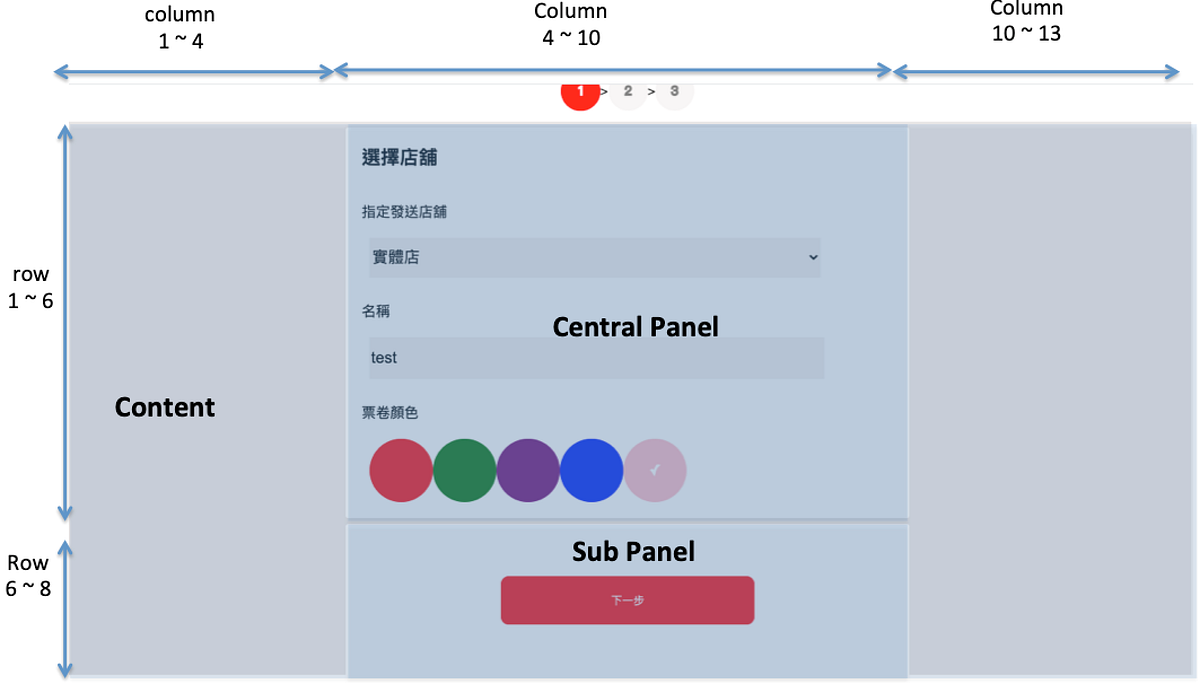This screenshot has width=1200, height=693.
Task: Click the arrow between step 1 and 2
Action: tap(604, 91)
